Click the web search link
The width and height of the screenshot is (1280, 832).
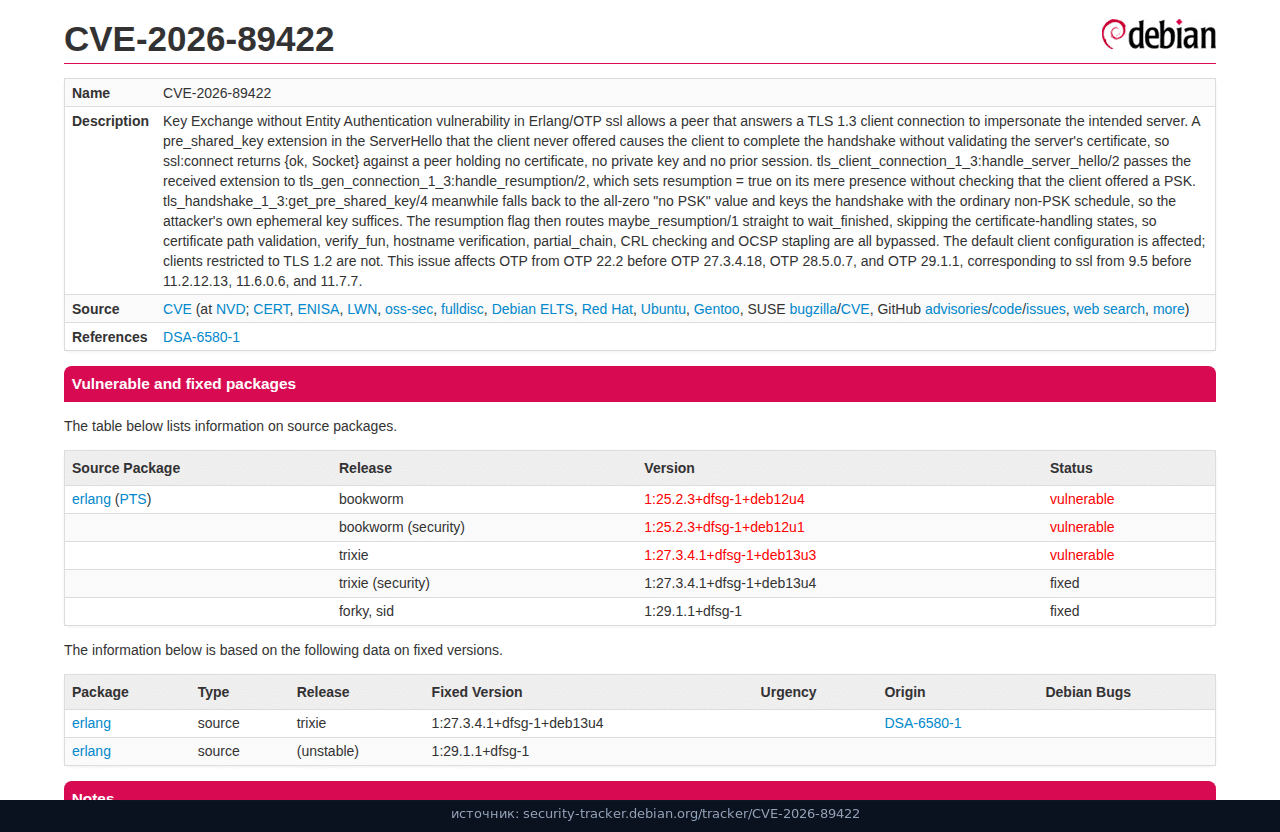1109,309
